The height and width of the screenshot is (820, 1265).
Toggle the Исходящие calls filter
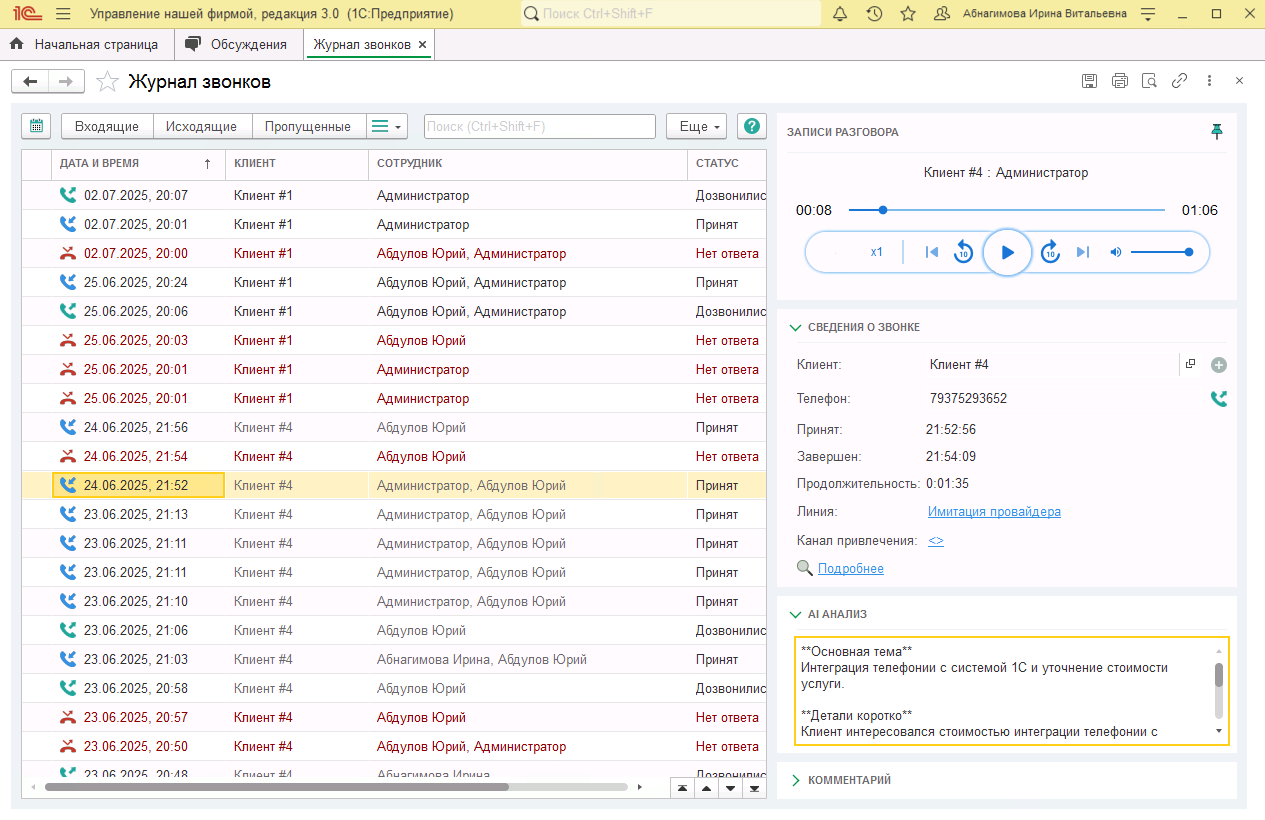[201, 126]
